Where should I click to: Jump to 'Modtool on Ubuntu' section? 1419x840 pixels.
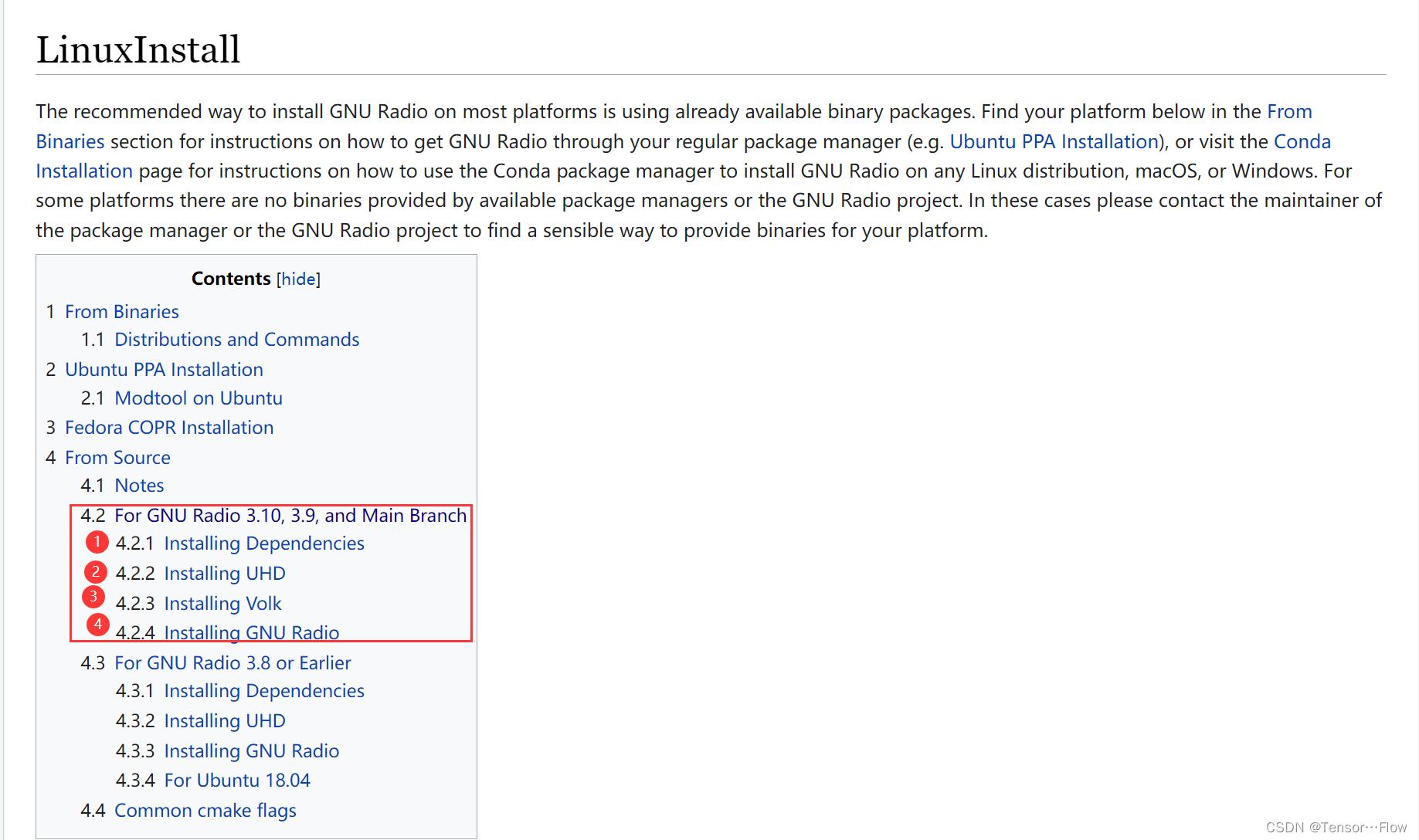tap(199, 398)
